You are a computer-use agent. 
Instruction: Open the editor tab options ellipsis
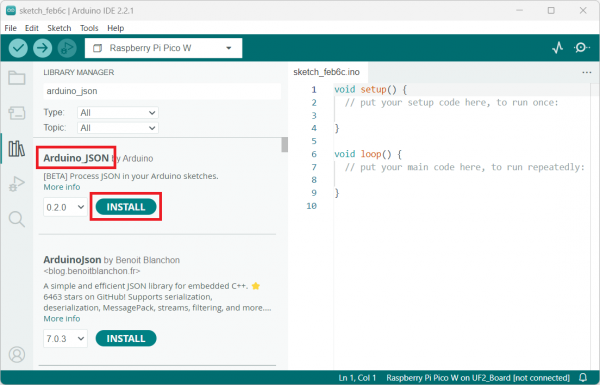(x=587, y=72)
